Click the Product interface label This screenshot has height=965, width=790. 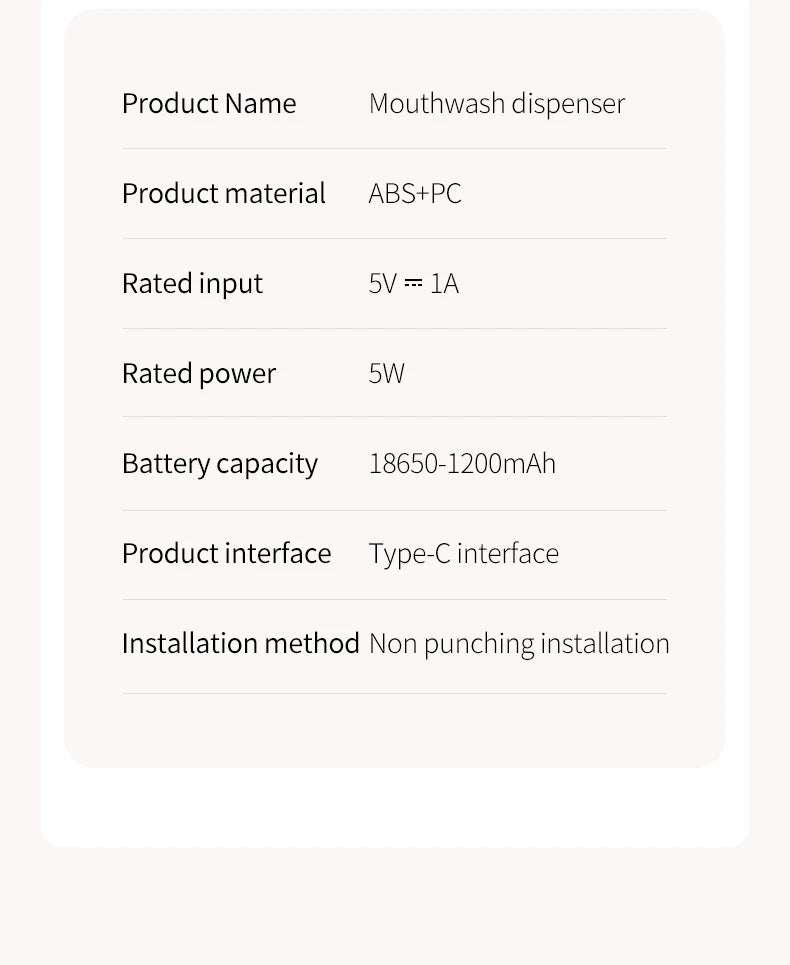pyautogui.click(x=226, y=553)
